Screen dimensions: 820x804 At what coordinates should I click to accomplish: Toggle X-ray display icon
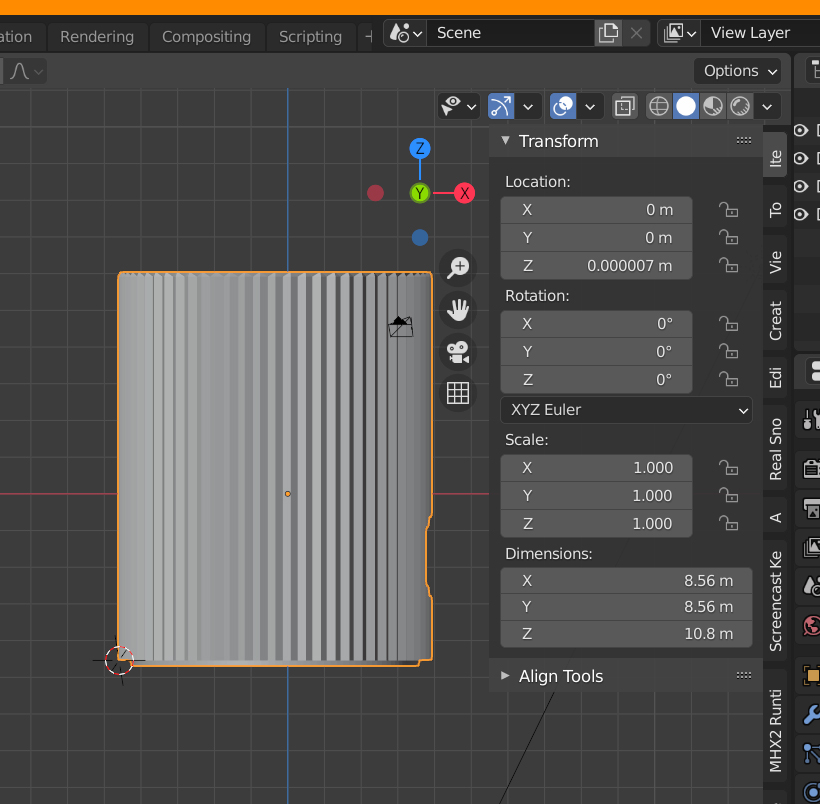coord(625,106)
